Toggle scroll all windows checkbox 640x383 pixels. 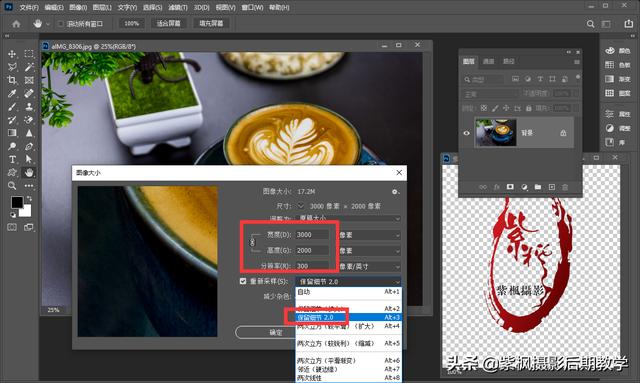60,24
